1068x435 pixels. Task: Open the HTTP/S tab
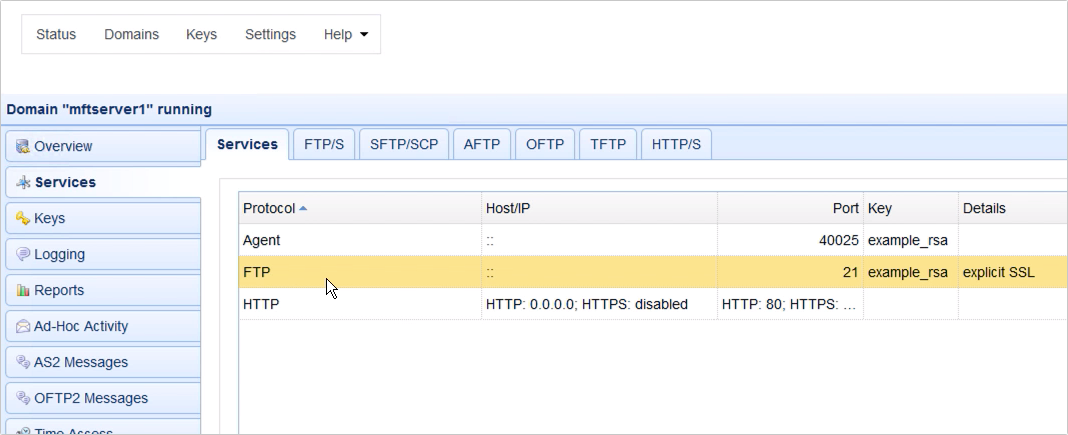(676, 145)
